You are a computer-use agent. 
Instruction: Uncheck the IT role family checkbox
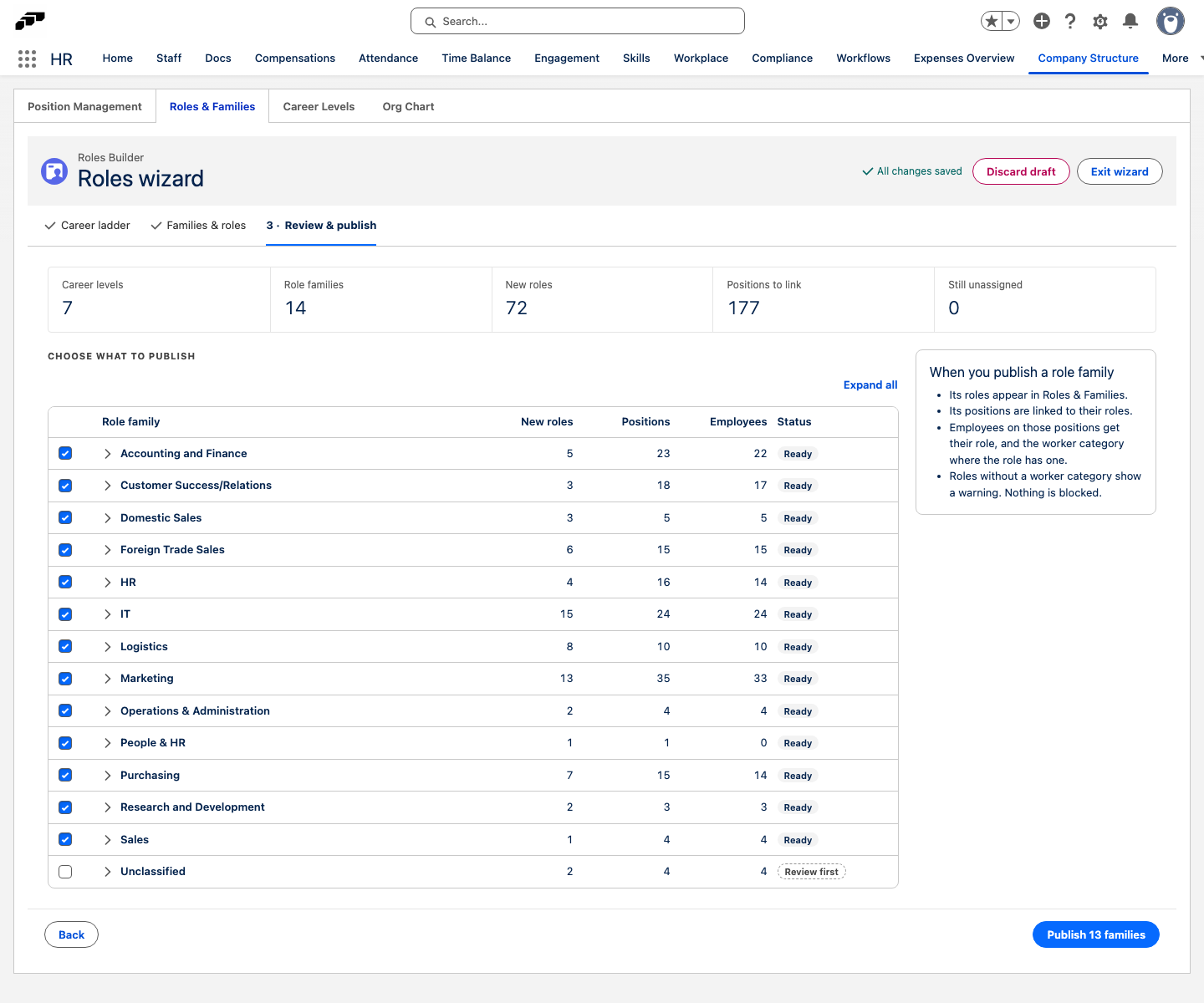(65, 614)
